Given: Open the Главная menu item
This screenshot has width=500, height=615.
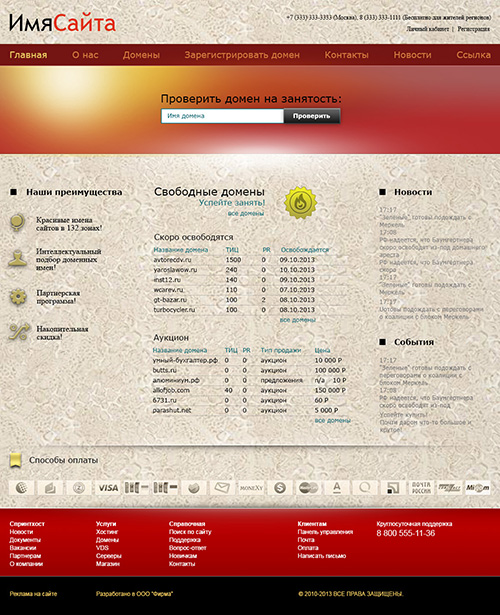Looking at the screenshot, I should click(28, 55).
